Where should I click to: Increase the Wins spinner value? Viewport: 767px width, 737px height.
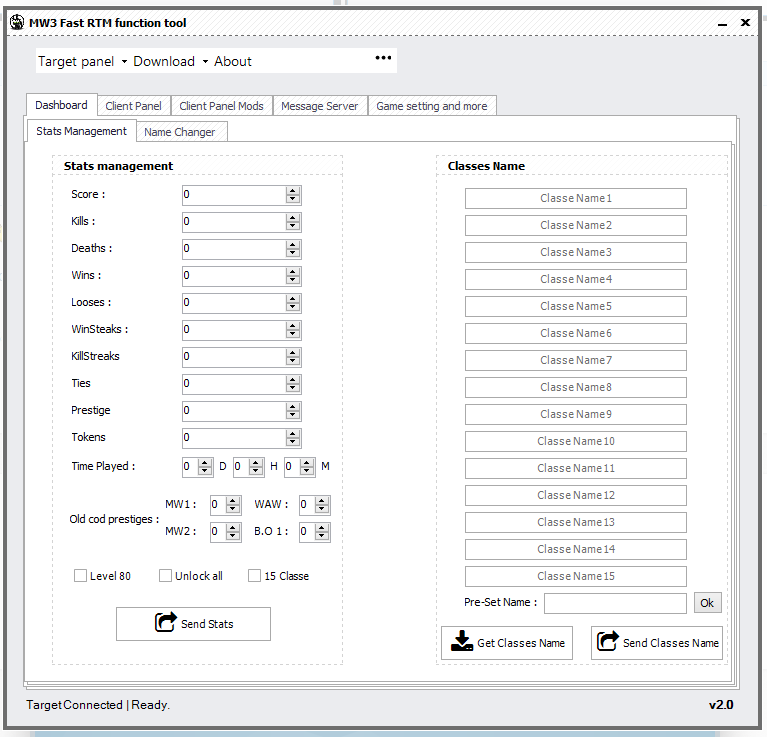click(293, 271)
